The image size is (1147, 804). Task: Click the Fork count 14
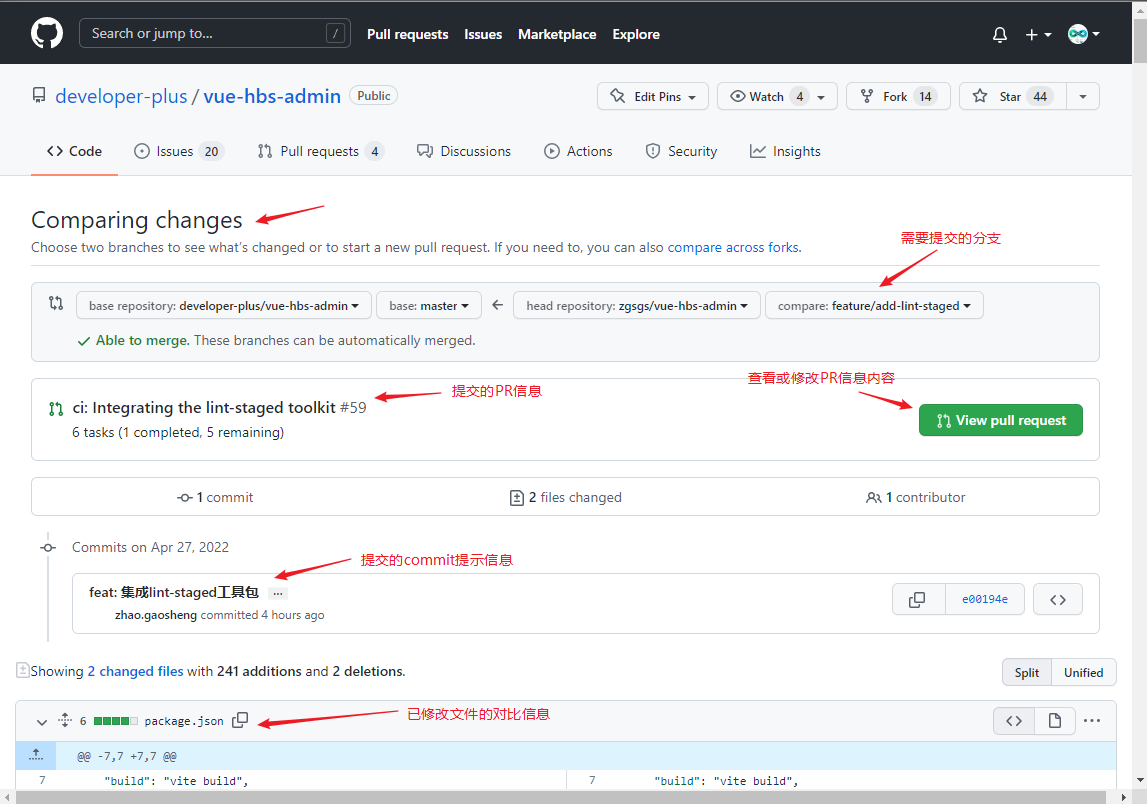925,97
